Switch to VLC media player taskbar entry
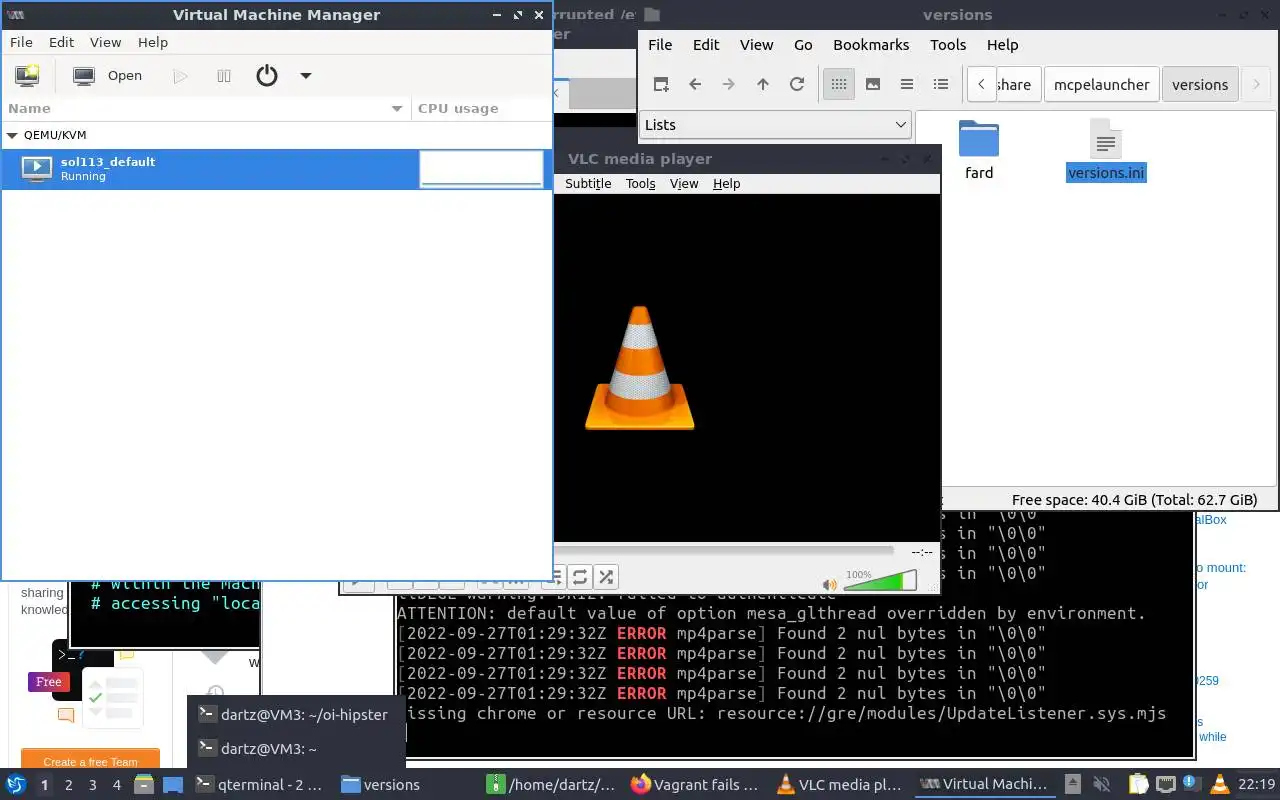1280x800 pixels. (x=840, y=785)
